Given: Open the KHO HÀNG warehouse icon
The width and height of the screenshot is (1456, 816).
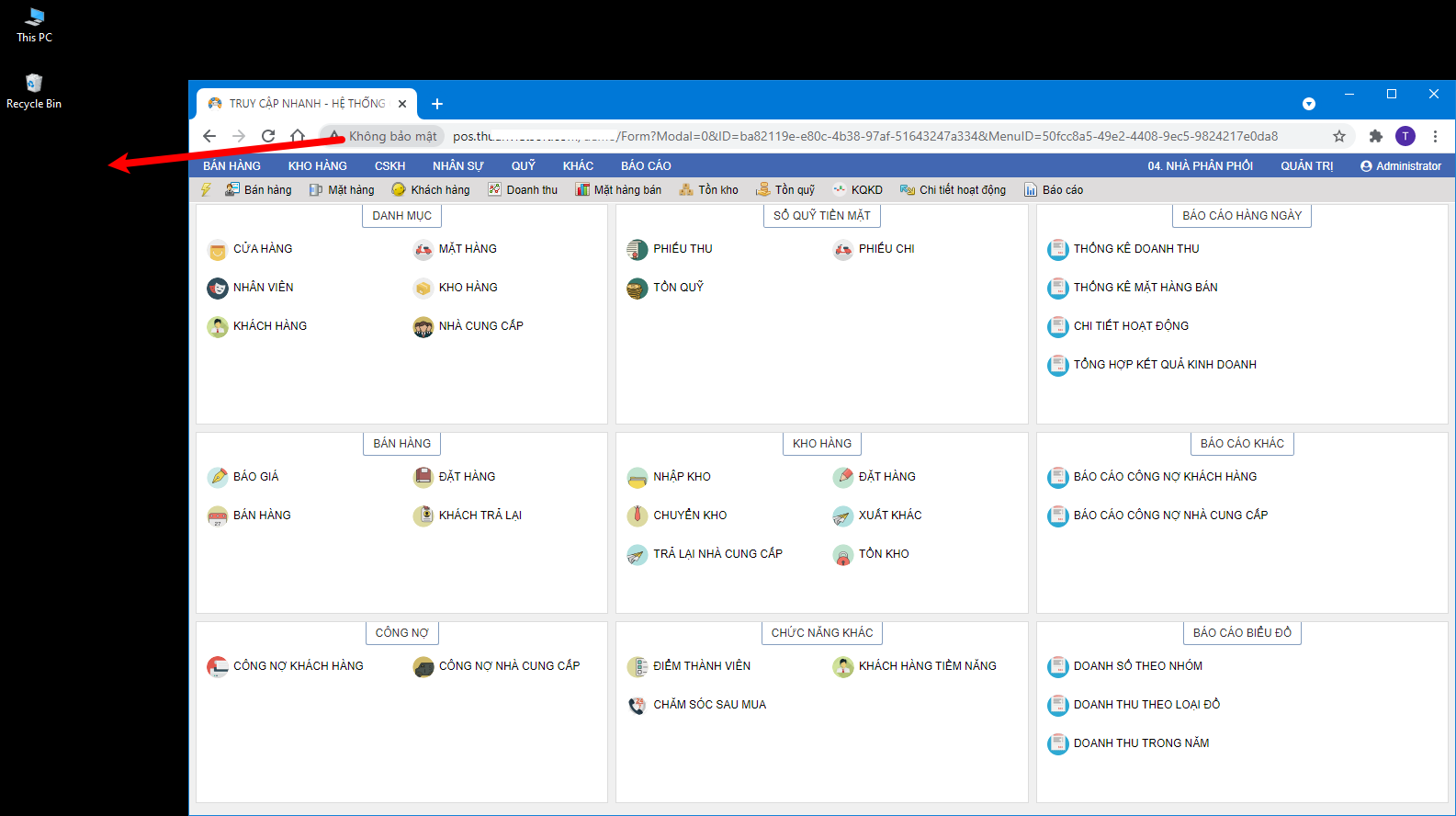Looking at the screenshot, I should coord(423,289).
